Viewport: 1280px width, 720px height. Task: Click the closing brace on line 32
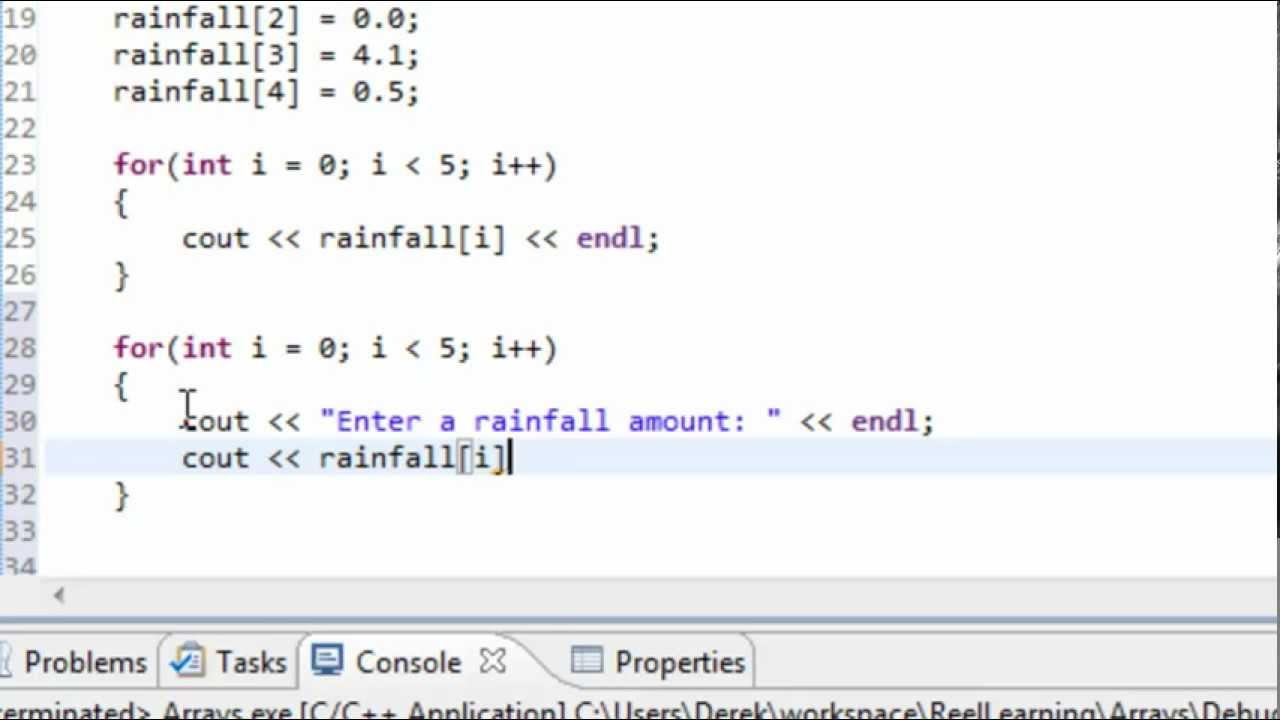pyautogui.click(x=122, y=496)
